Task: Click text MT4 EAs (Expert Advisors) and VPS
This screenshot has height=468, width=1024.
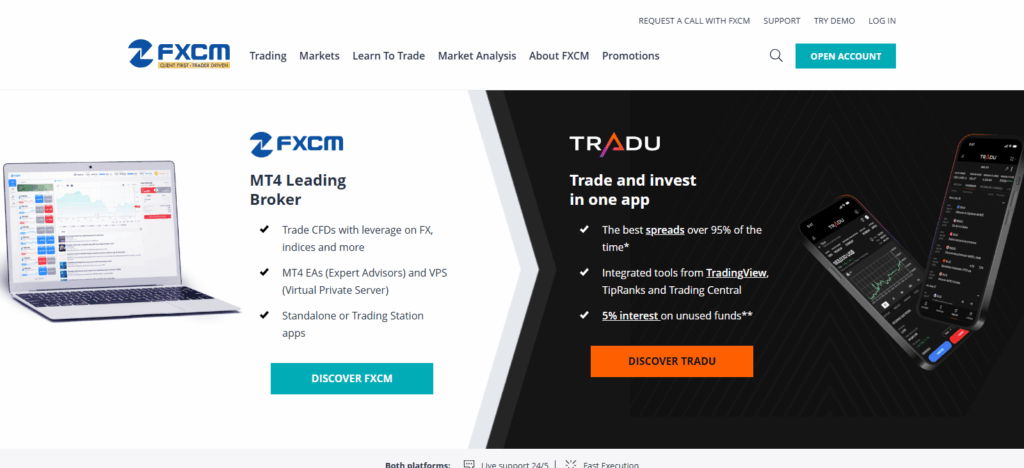Action: click(x=362, y=282)
